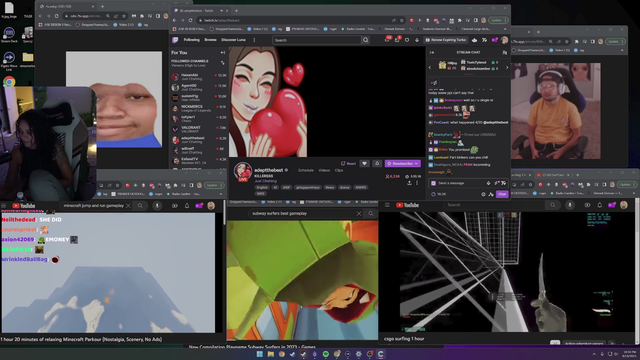Screen dimensions: 640x360
Task: Click the heart follow button under stream
Action: click(364, 164)
